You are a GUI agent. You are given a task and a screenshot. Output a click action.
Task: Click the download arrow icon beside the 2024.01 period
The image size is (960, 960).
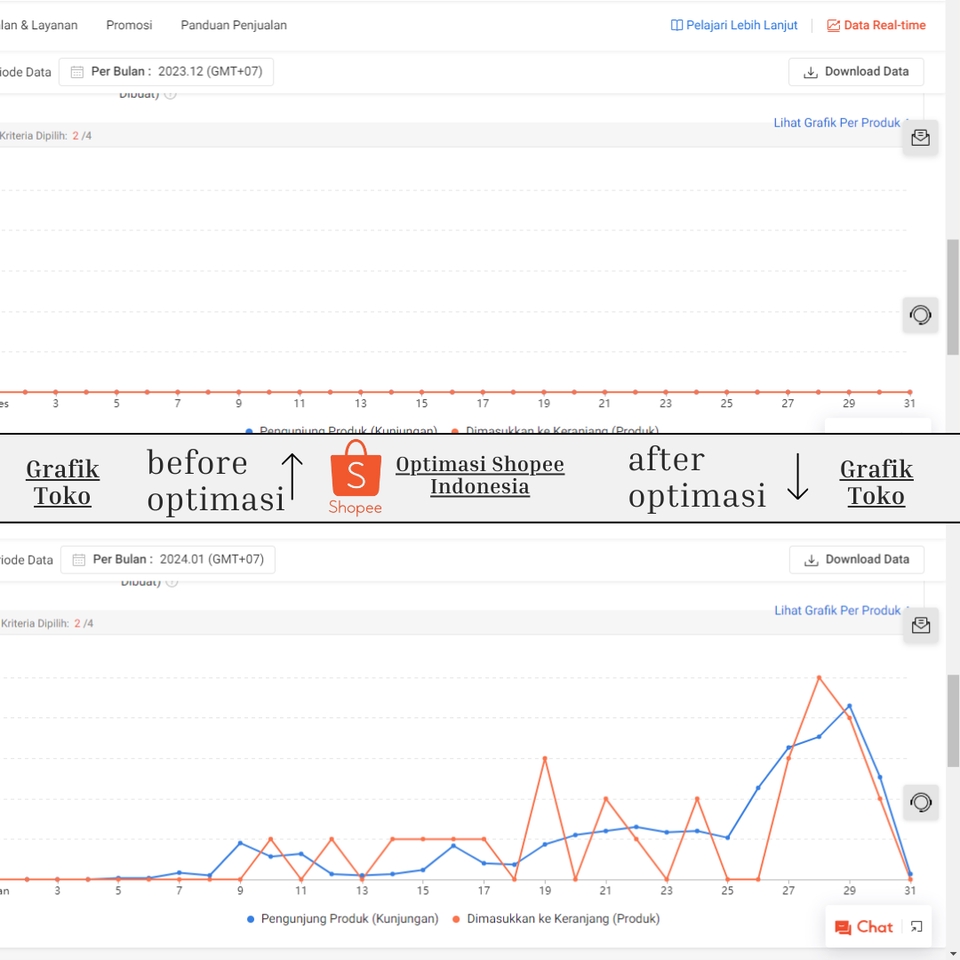pyautogui.click(x=811, y=560)
